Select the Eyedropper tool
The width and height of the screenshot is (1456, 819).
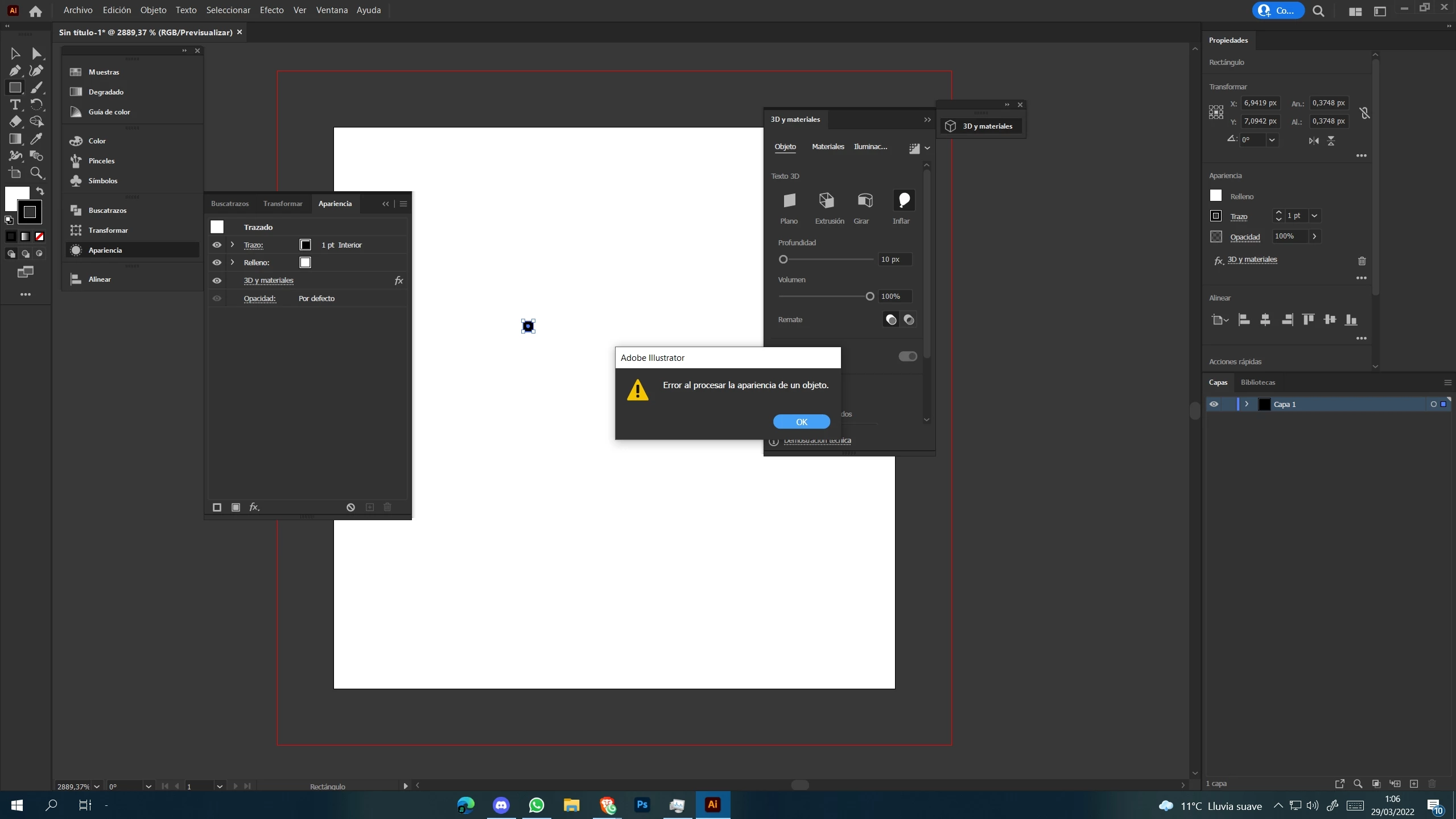(36, 139)
